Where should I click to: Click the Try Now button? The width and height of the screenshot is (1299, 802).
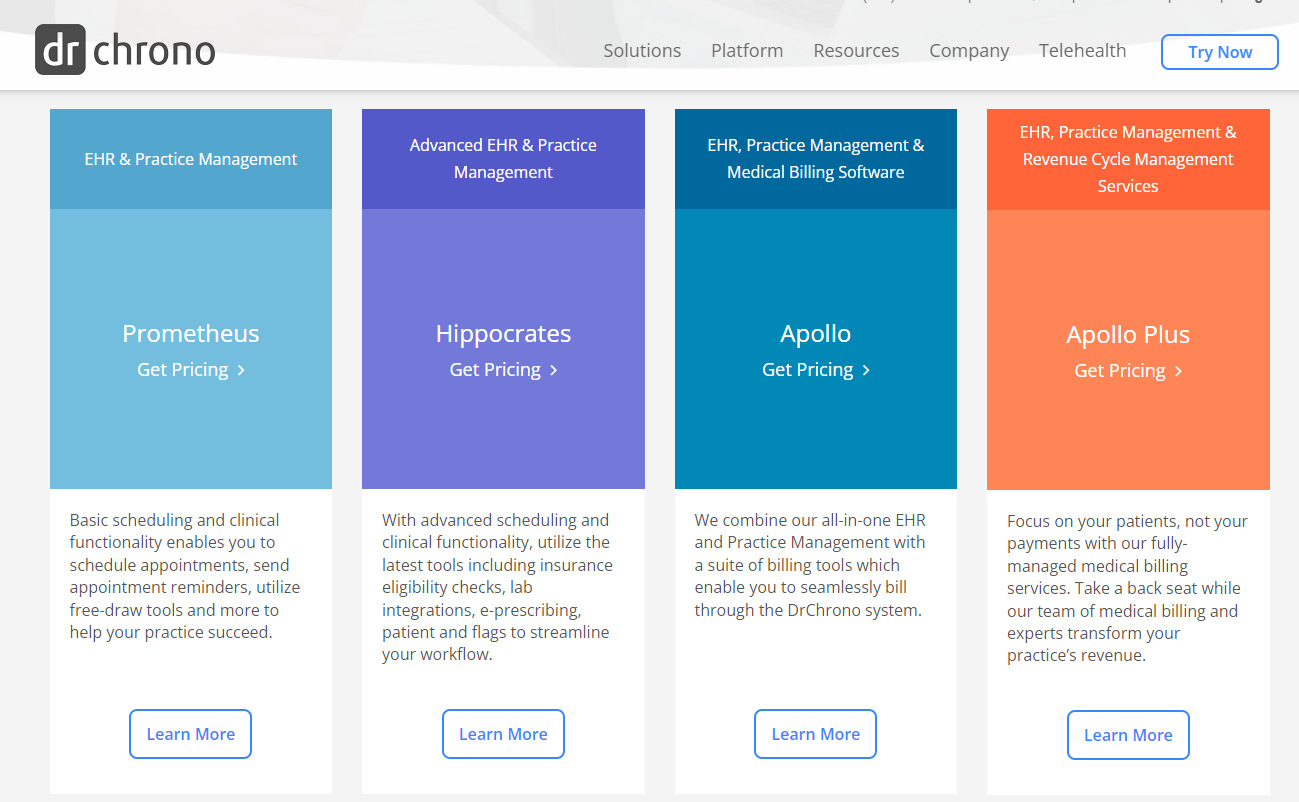click(1220, 52)
